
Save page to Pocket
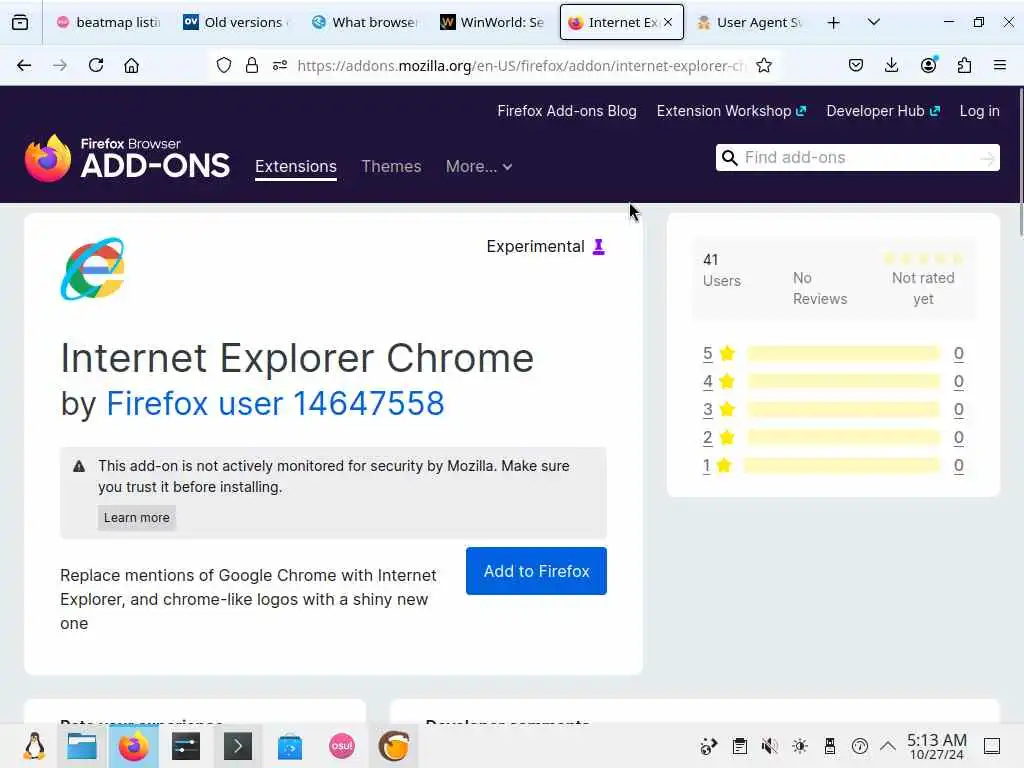click(856, 65)
